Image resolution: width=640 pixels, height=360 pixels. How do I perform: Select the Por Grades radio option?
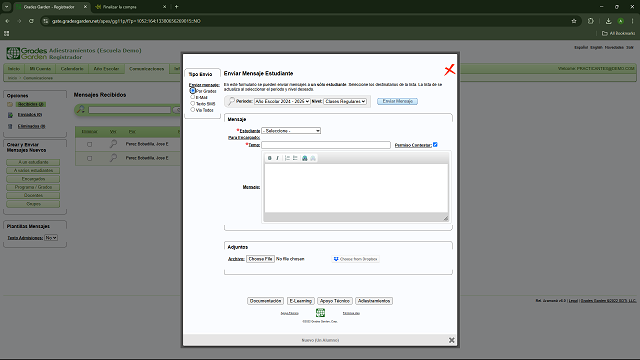pos(193,91)
